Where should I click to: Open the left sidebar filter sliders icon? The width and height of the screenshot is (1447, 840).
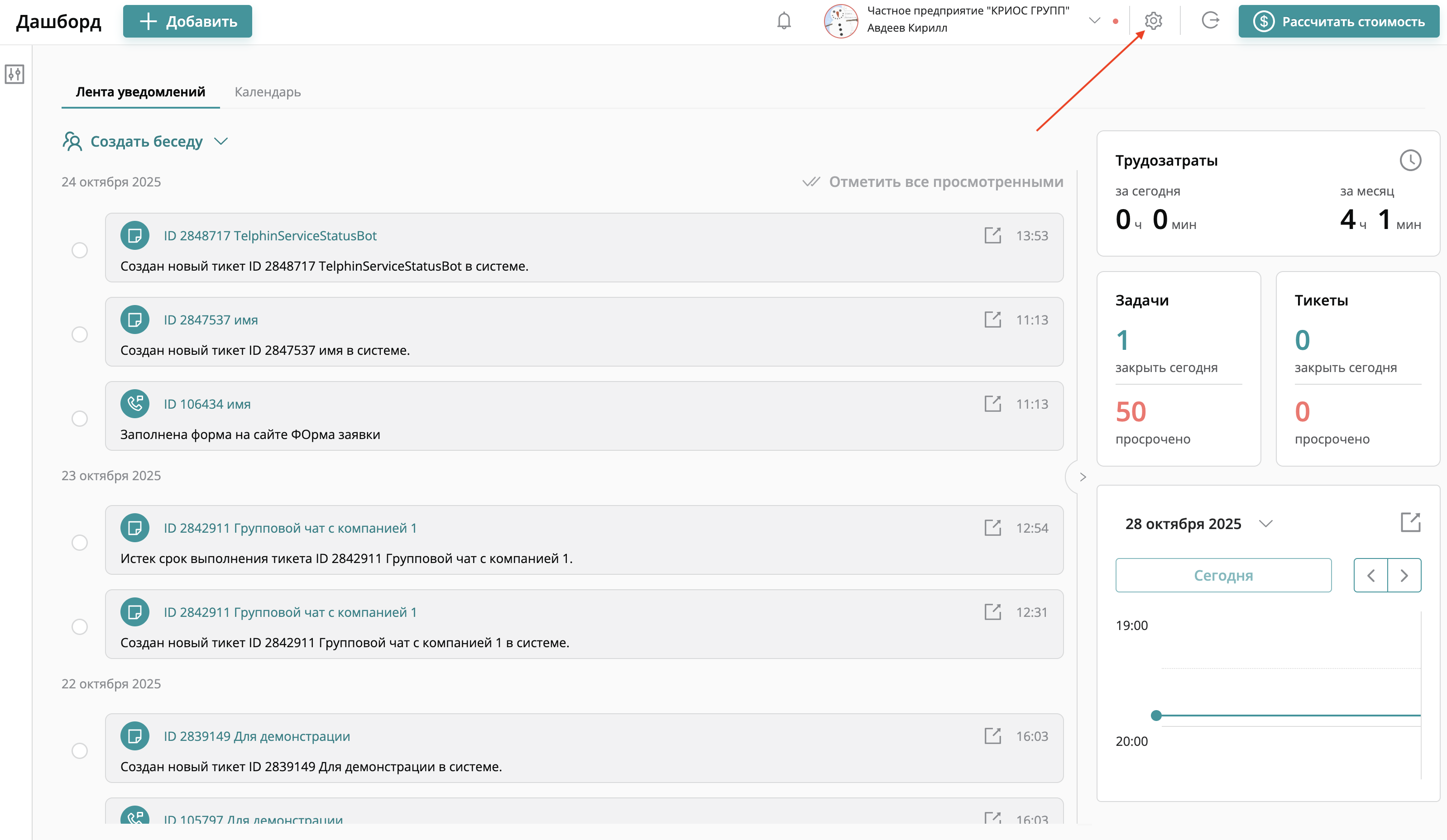pyautogui.click(x=14, y=74)
